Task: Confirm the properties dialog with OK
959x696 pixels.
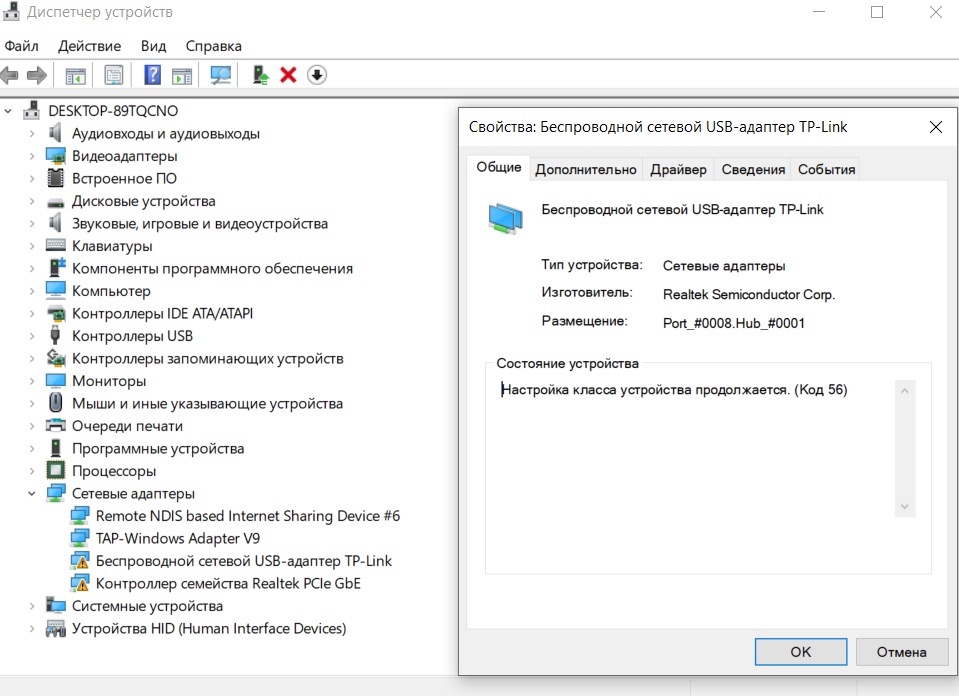Action: (801, 652)
